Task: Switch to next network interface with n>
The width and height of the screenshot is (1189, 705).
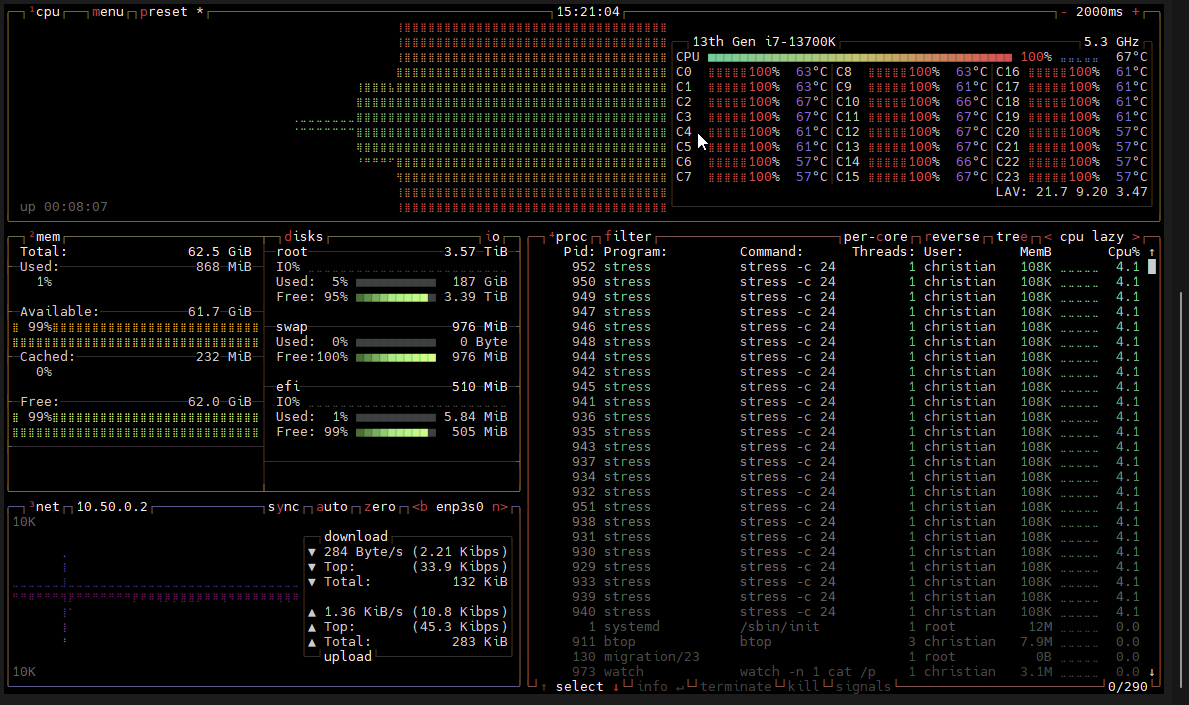Action: point(500,506)
